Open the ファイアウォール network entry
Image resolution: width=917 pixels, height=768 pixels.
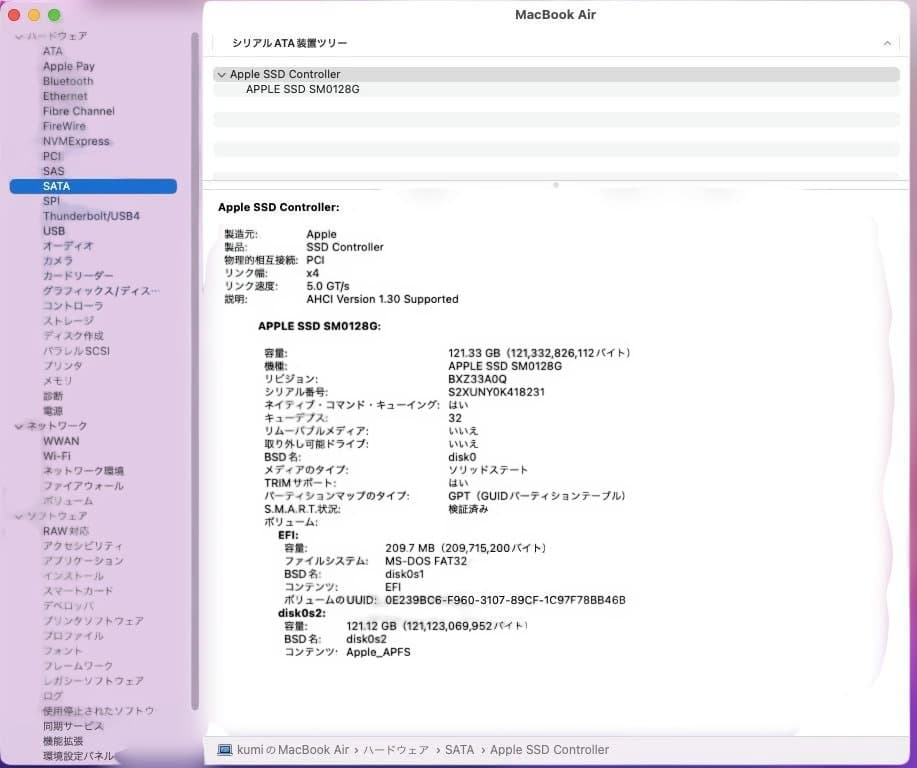pyautogui.click(x=81, y=486)
